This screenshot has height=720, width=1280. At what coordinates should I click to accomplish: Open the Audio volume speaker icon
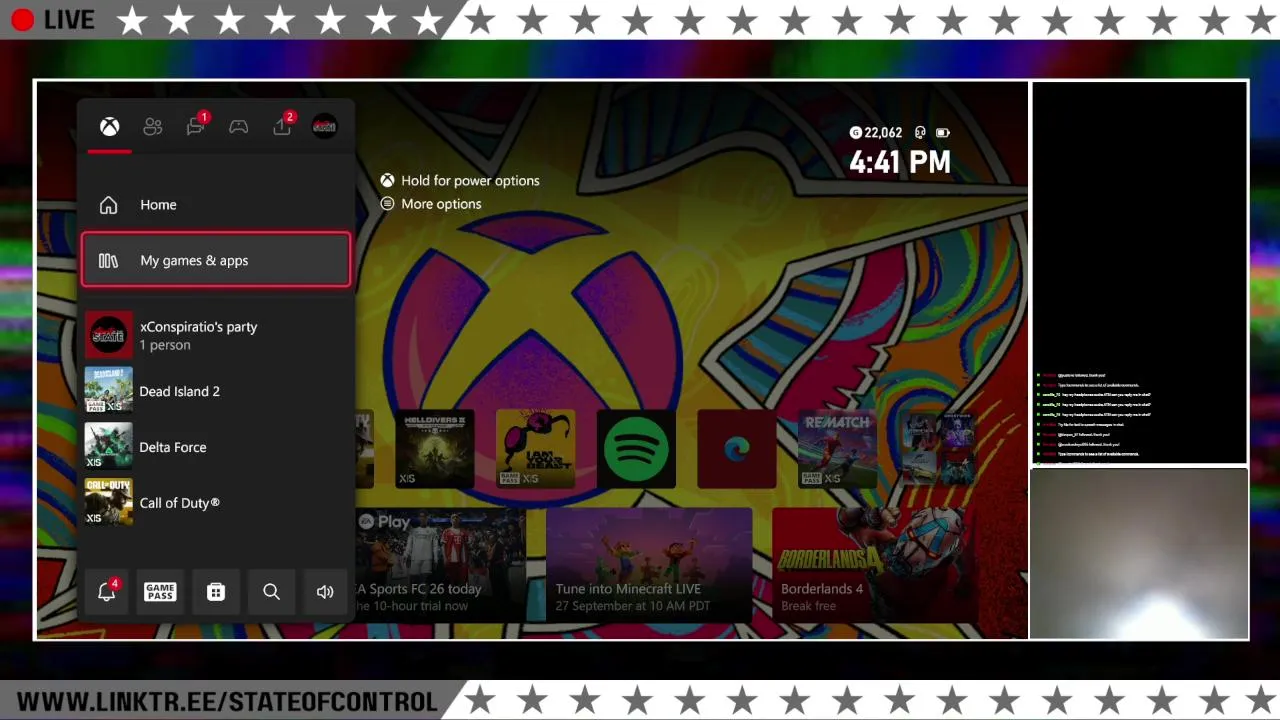point(325,592)
